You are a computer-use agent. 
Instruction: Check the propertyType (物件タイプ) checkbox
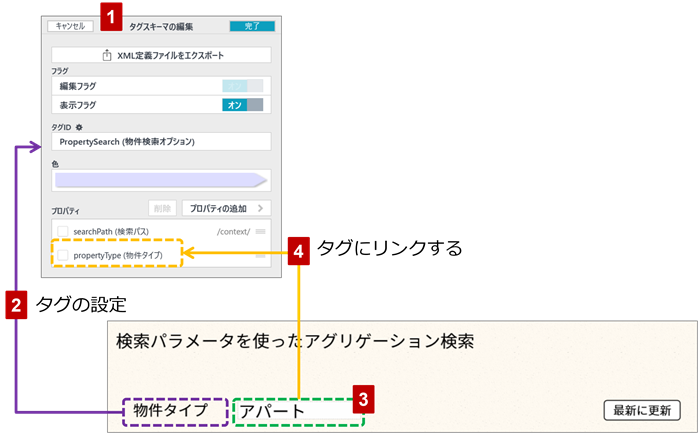click(63, 255)
